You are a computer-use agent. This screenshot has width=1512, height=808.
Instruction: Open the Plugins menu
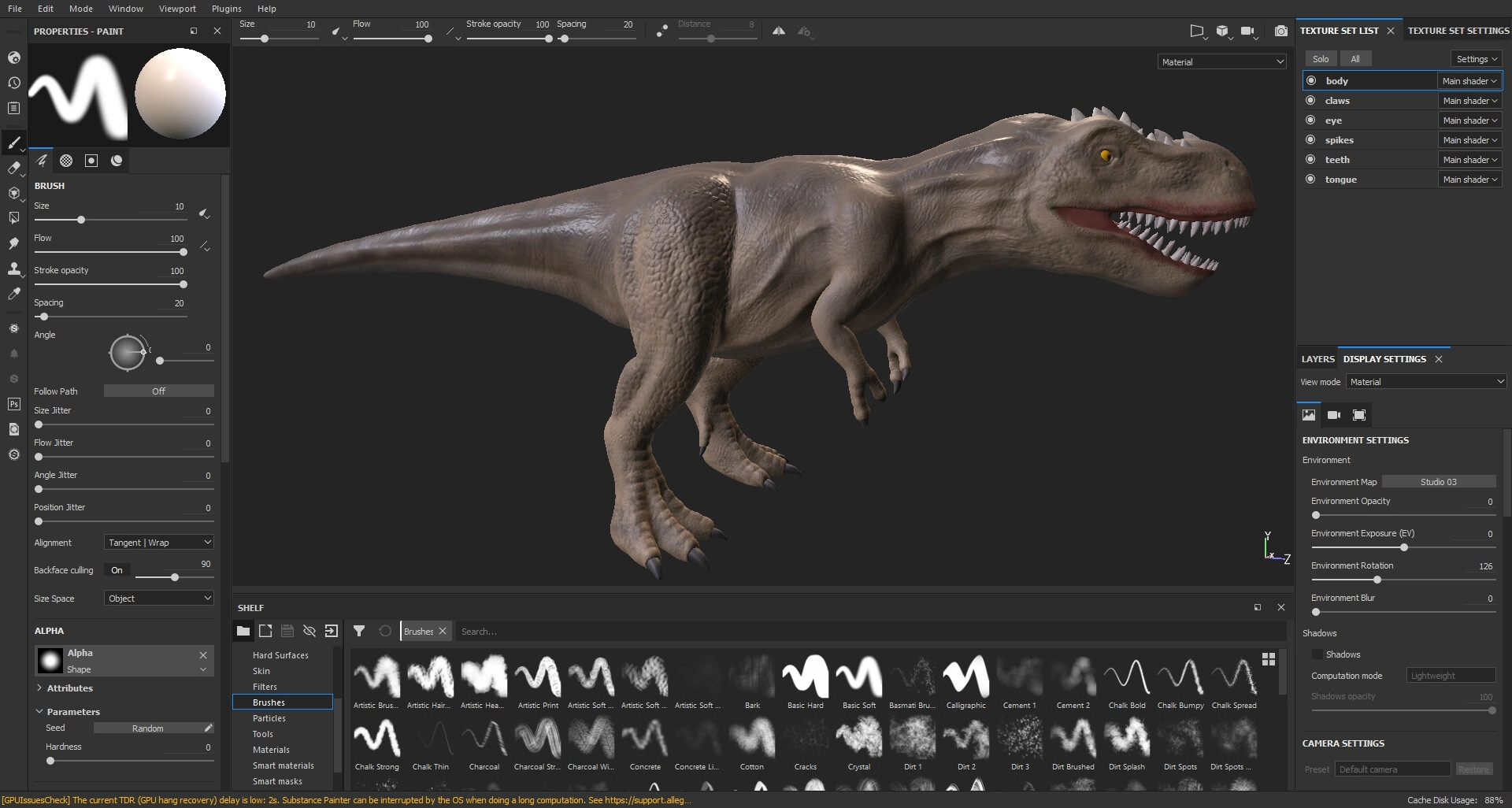click(226, 9)
